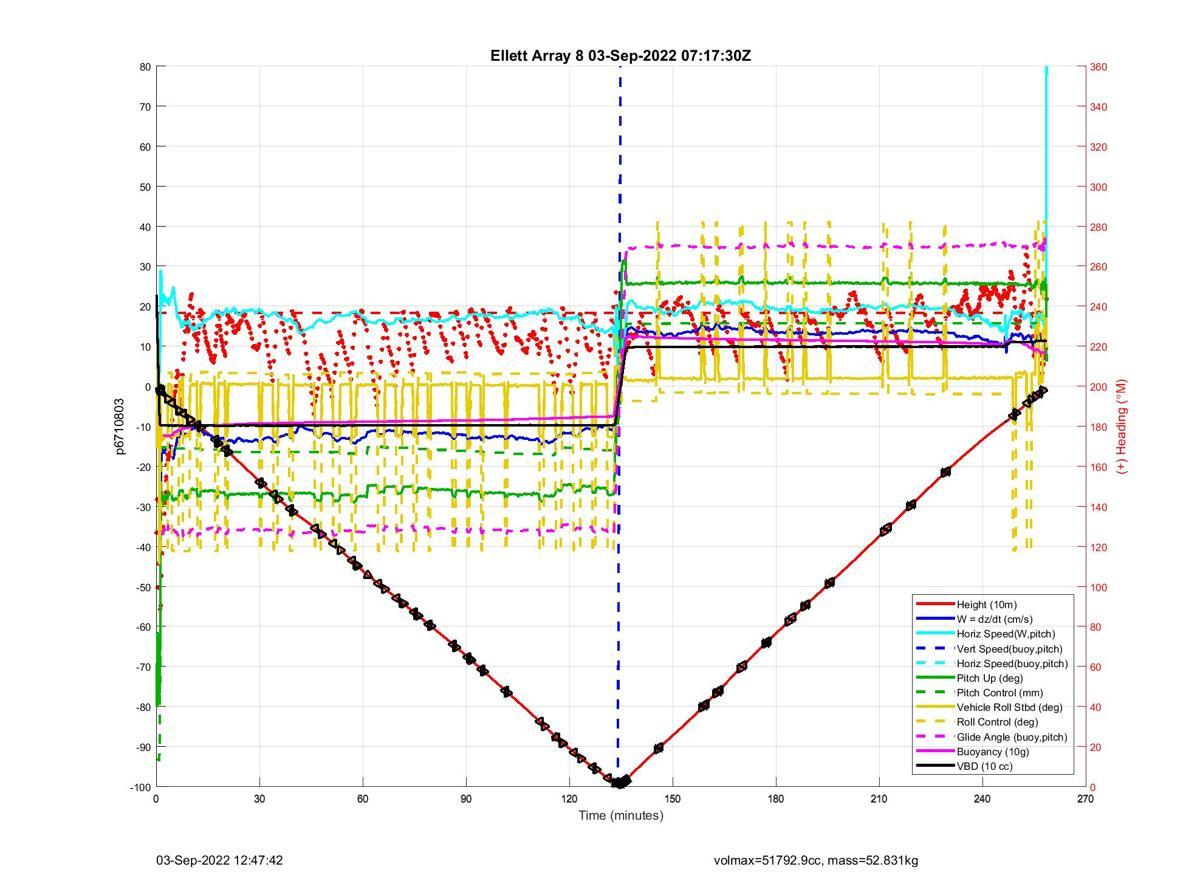Click the red line sample for Height
The image size is (1200, 885).
coord(934,604)
